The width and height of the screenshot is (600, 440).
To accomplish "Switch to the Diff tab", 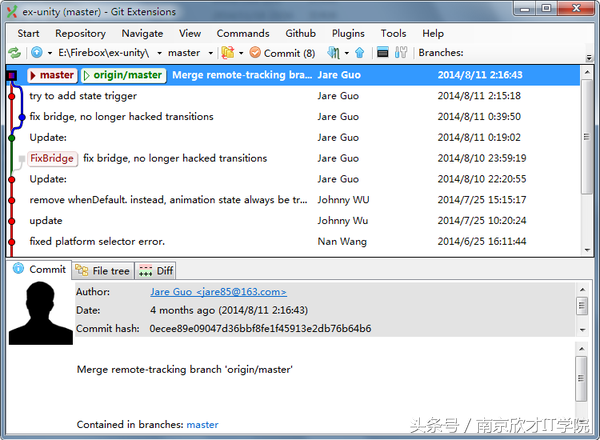I will click(156, 271).
